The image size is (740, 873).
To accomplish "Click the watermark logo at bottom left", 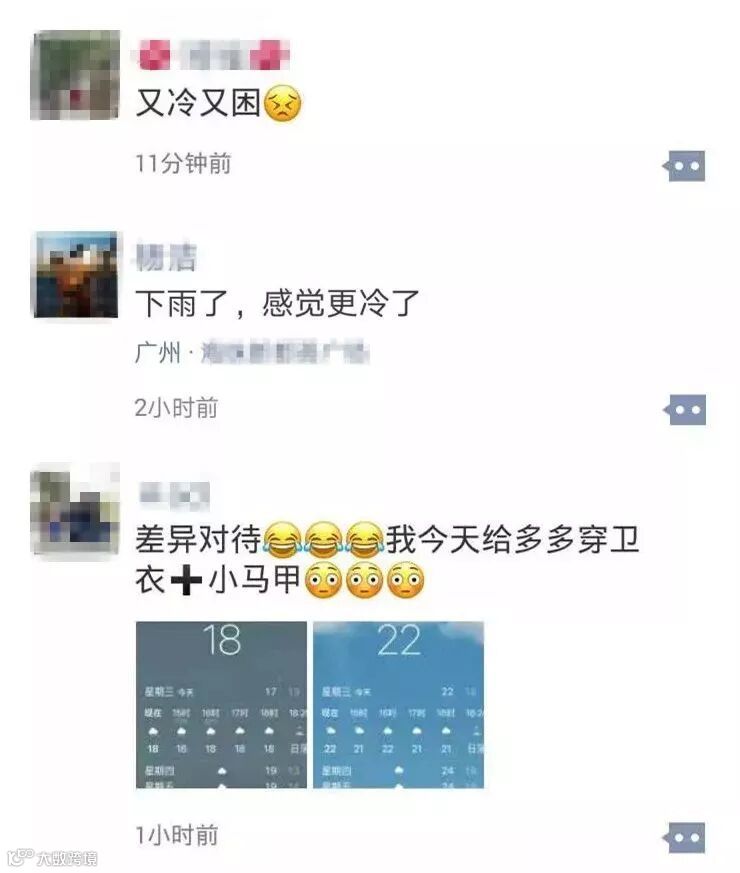I will click(x=52, y=857).
